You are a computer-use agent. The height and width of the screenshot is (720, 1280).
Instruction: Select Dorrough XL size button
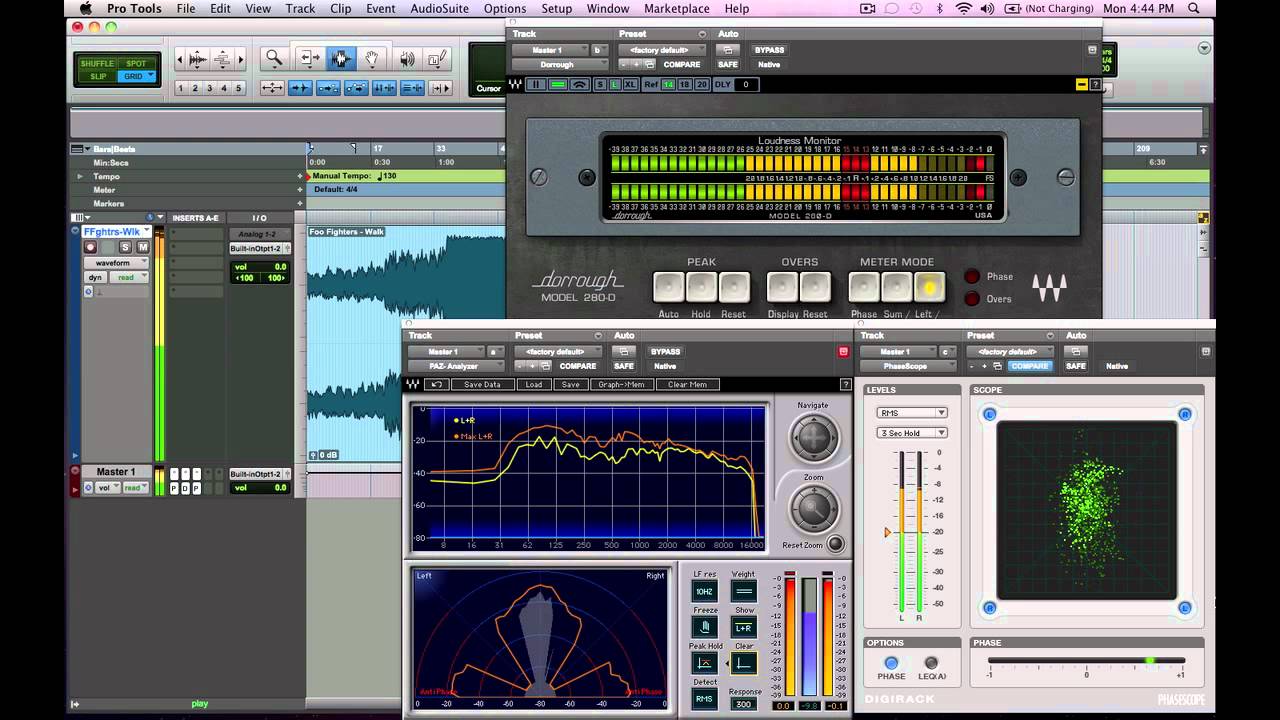(629, 85)
